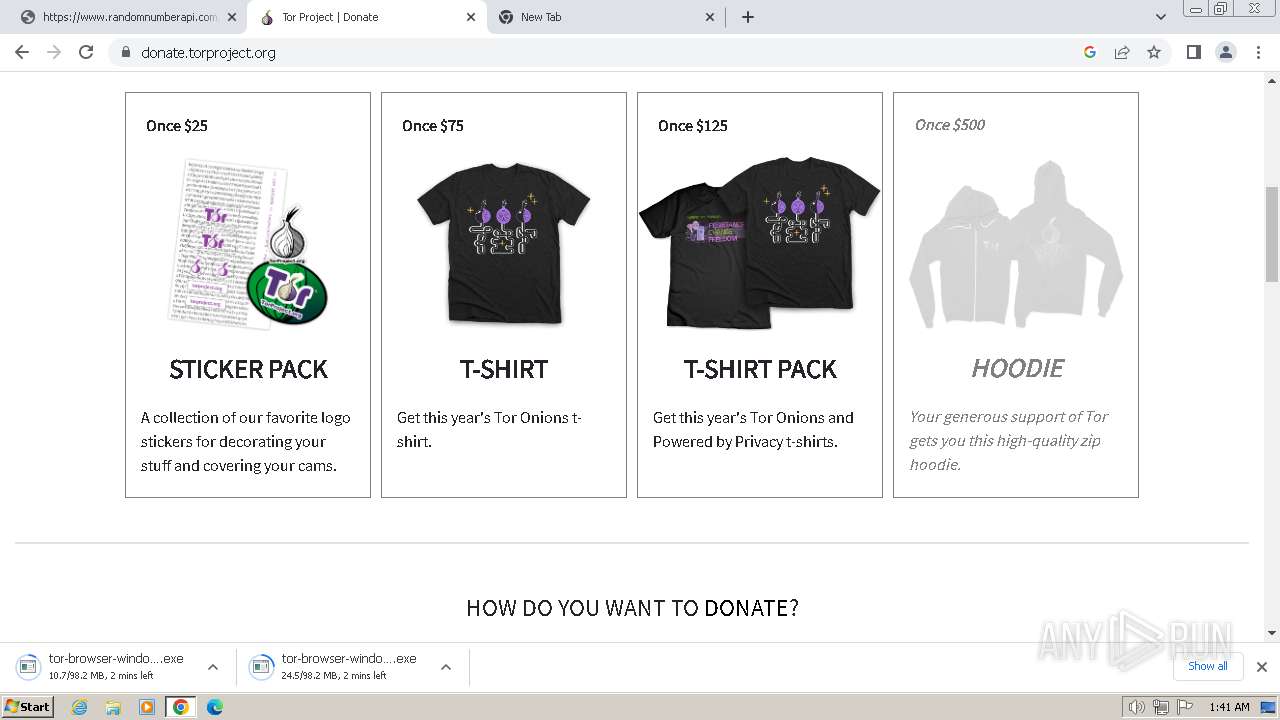The width and height of the screenshot is (1280, 720).
Task: Expand options for second download item
Action: coord(446,667)
